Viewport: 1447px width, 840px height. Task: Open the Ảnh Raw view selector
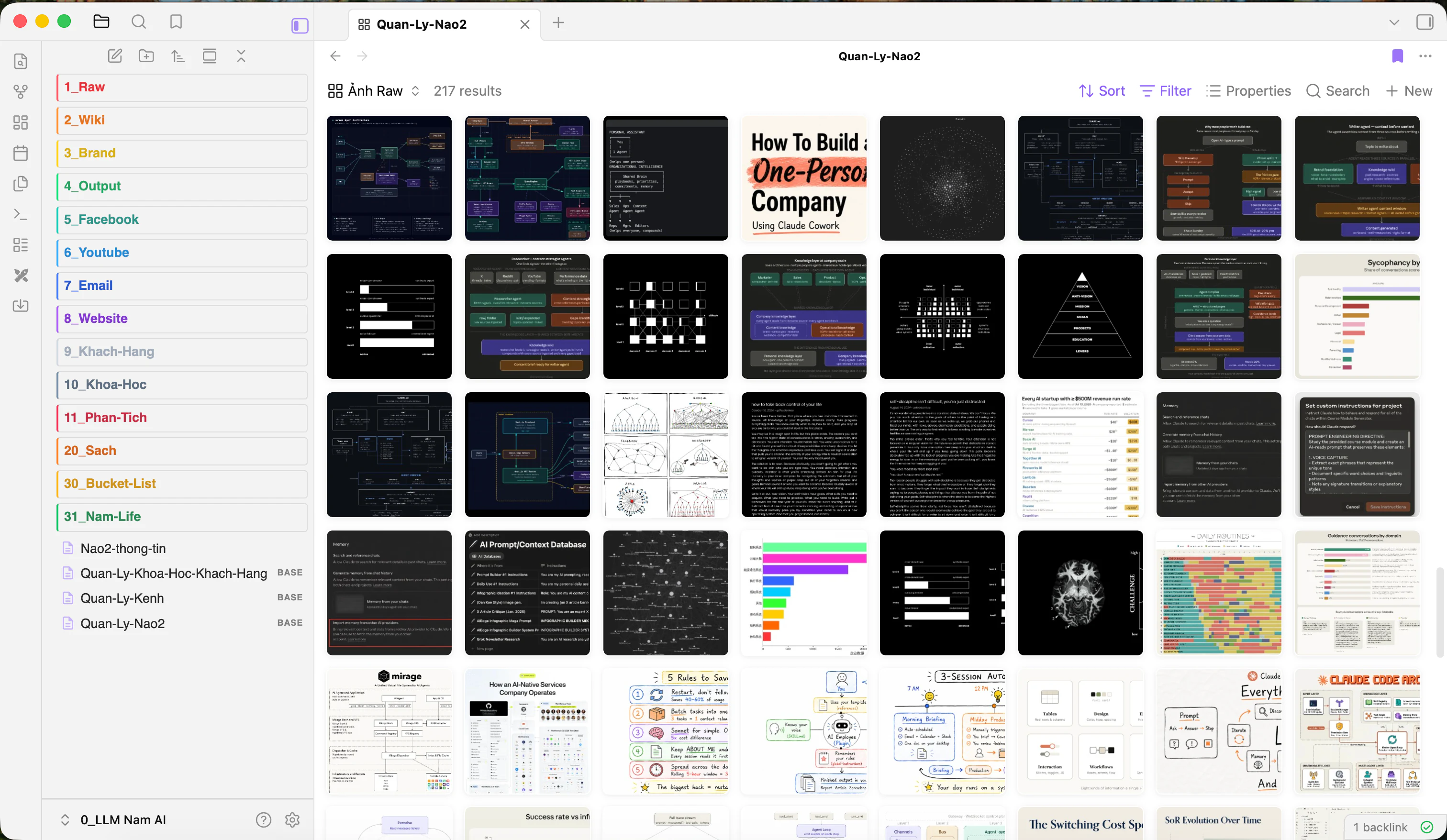(374, 91)
